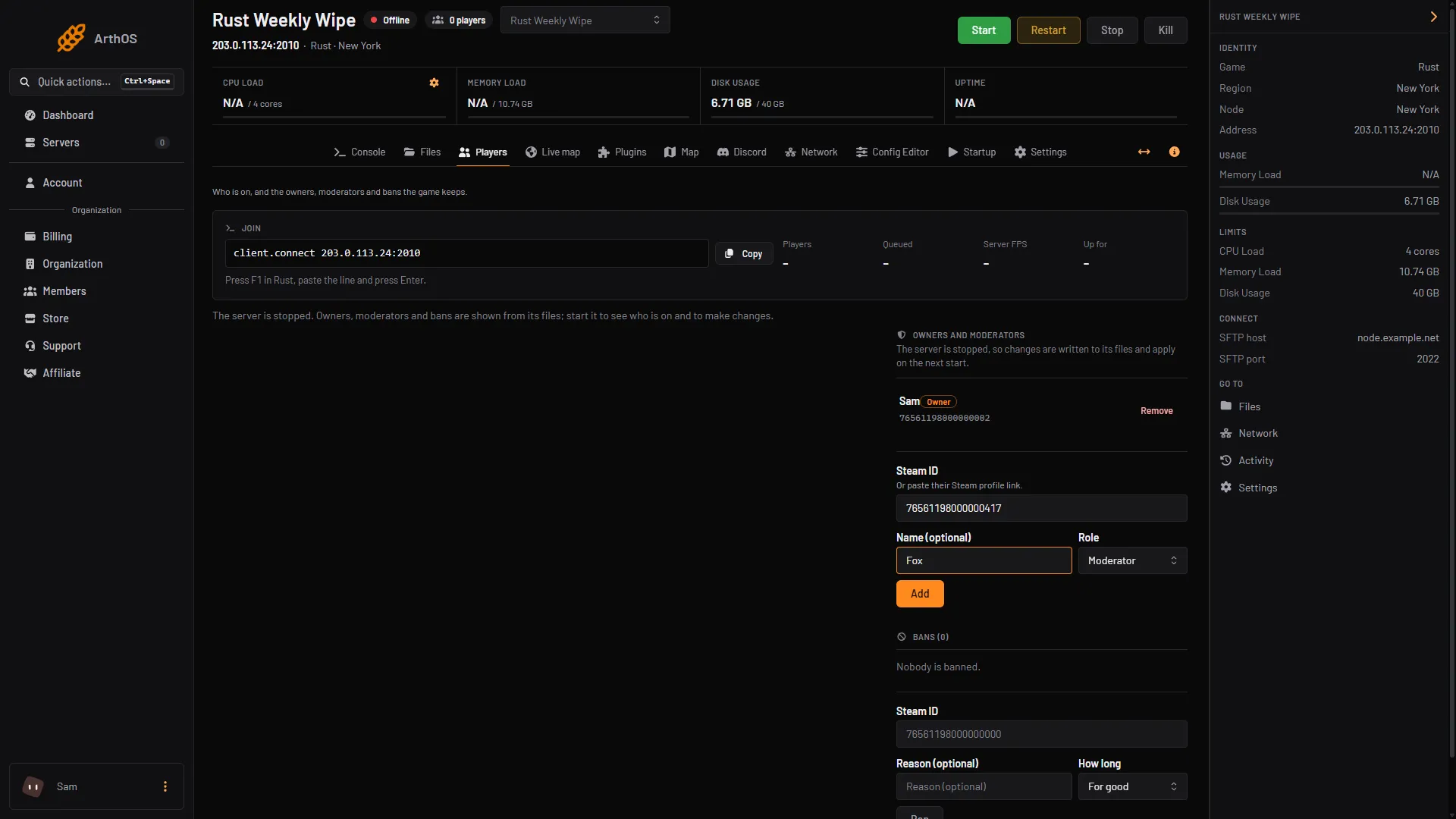This screenshot has width=1456, height=819.
Task: Open Files from the Go To panel
Action: click(1240, 406)
